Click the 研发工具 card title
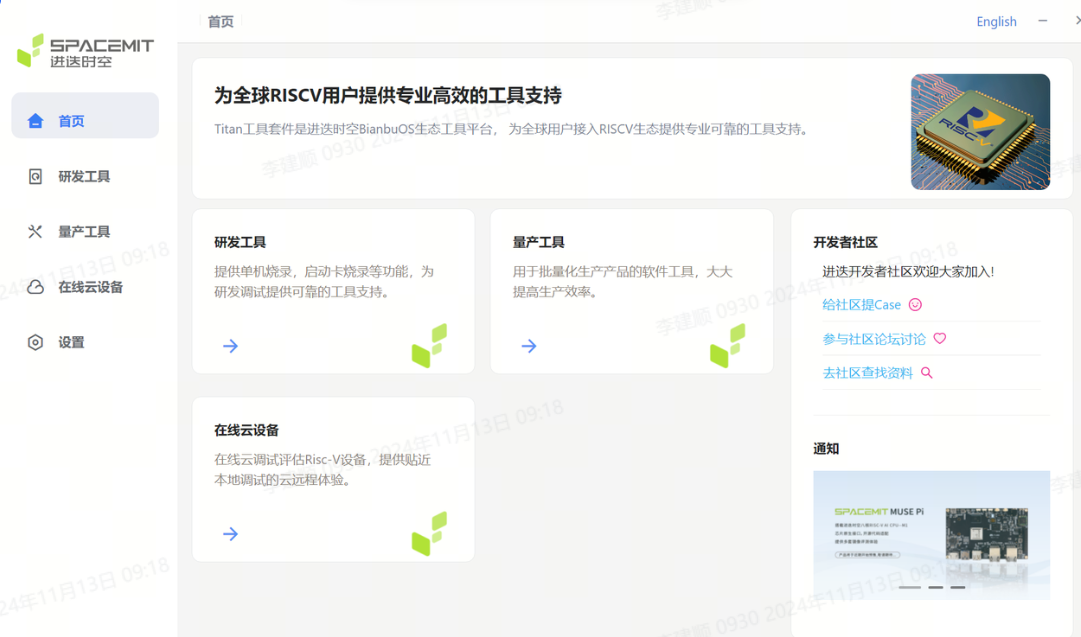 (x=240, y=242)
